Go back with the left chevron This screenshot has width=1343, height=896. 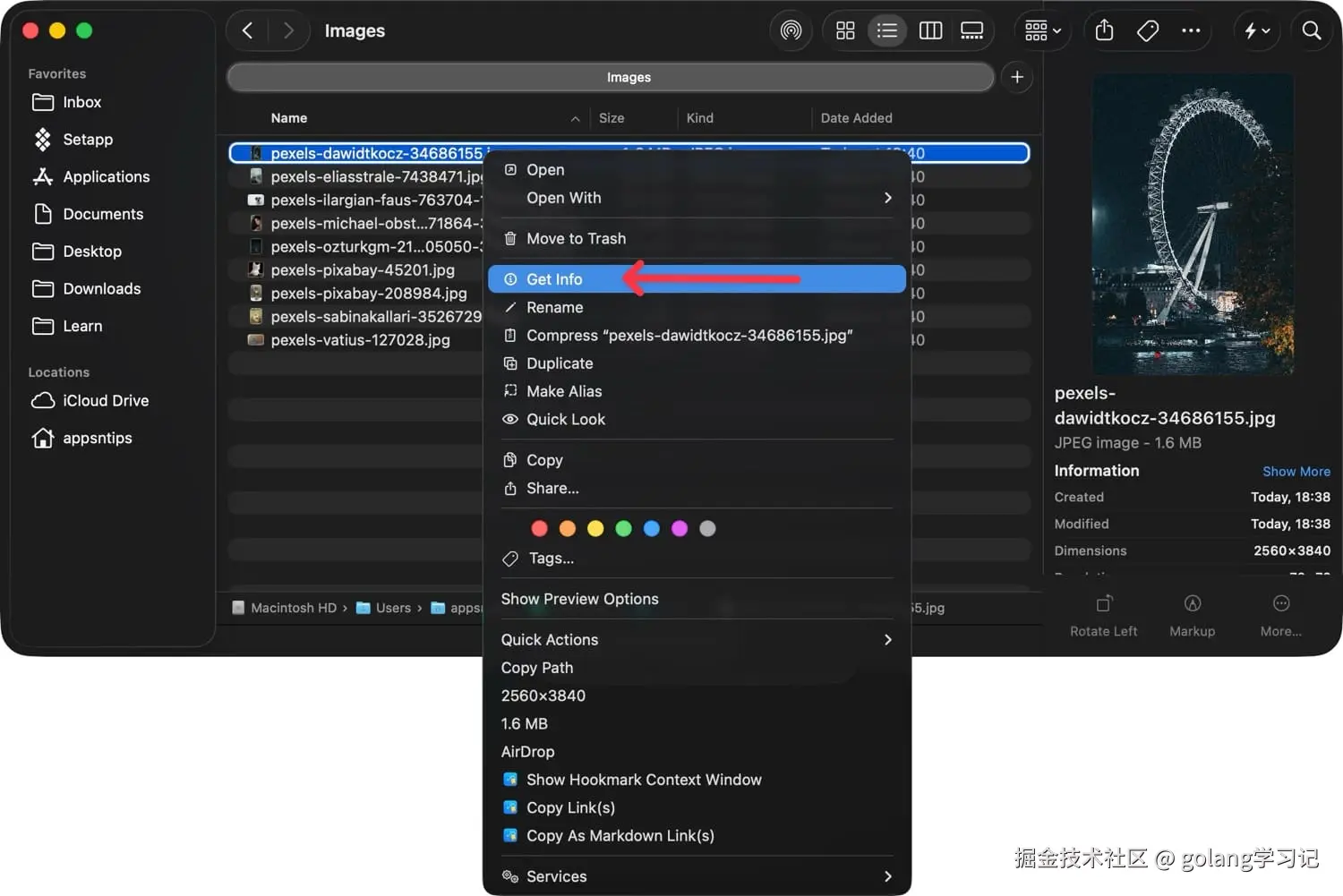pyautogui.click(x=248, y=30)
